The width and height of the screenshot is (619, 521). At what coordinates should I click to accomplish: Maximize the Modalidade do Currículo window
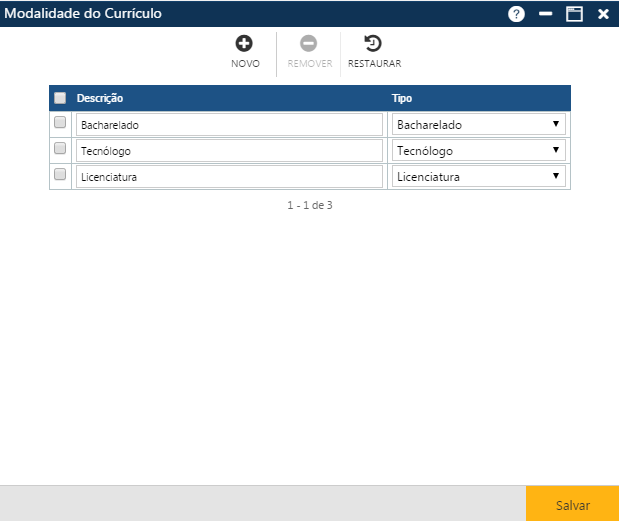click(x=574, y=14)
